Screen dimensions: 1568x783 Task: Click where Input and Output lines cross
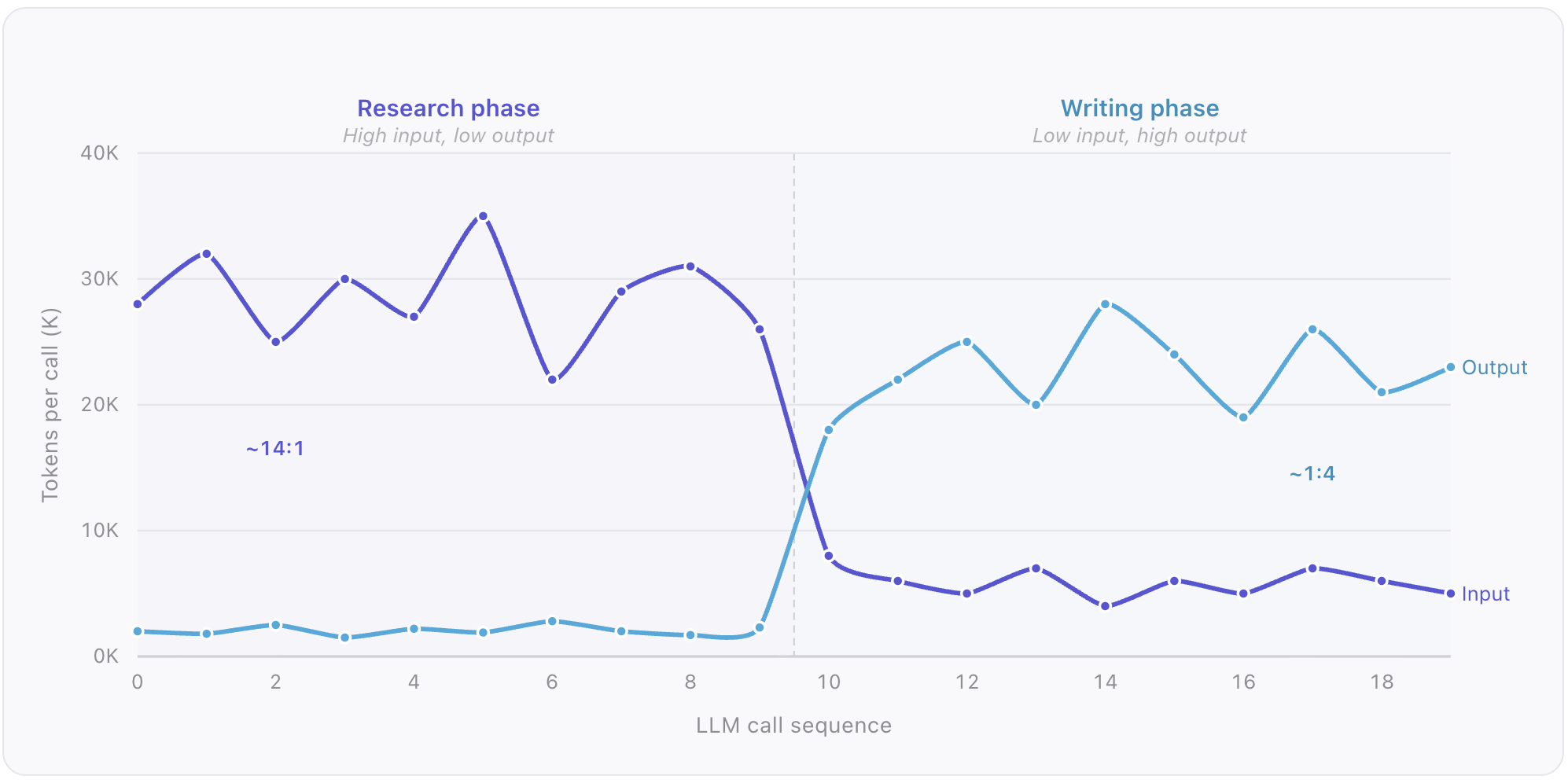tap(807, 491)
